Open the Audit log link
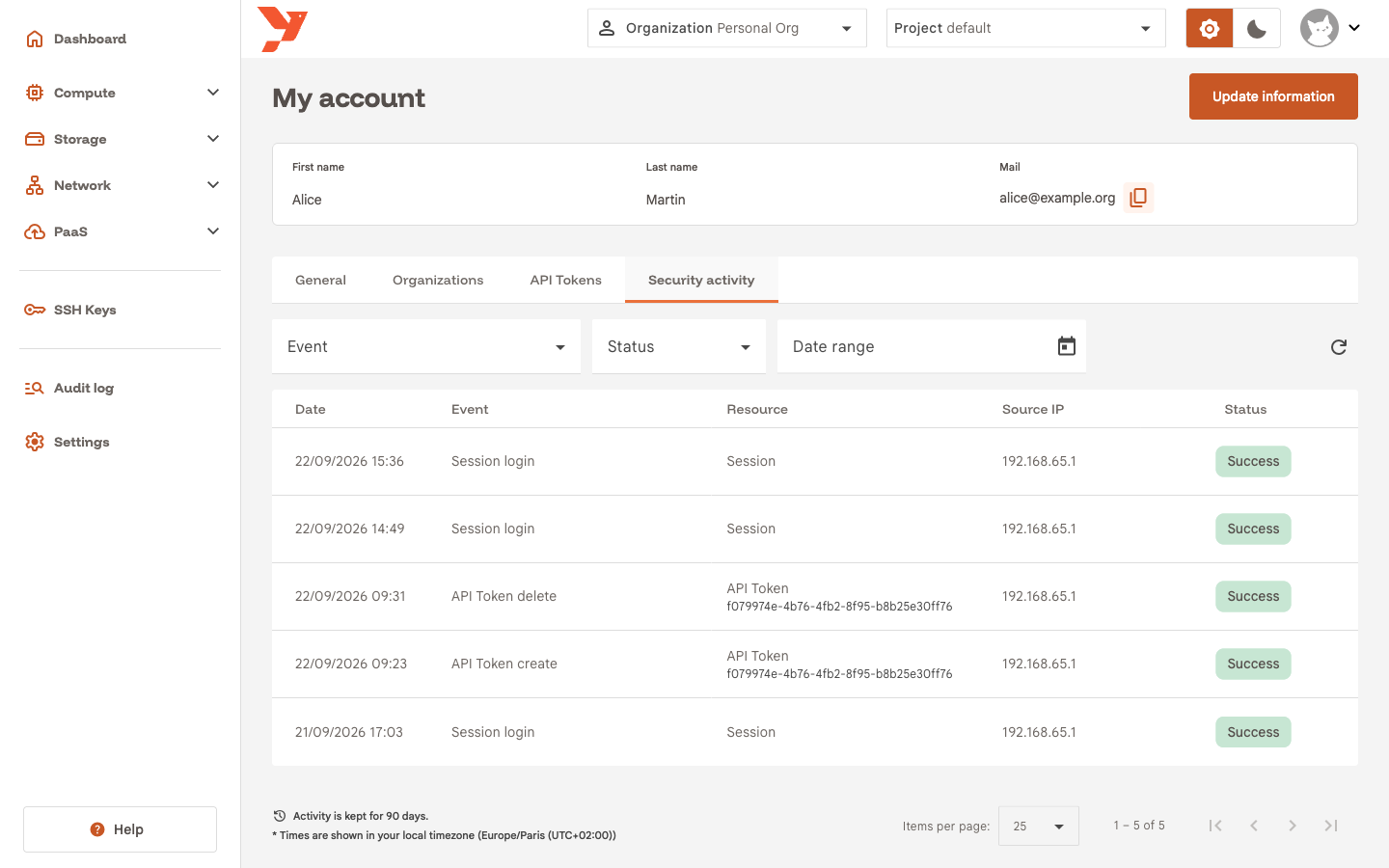The image size is (1389, 868). [x=84, y=388]
